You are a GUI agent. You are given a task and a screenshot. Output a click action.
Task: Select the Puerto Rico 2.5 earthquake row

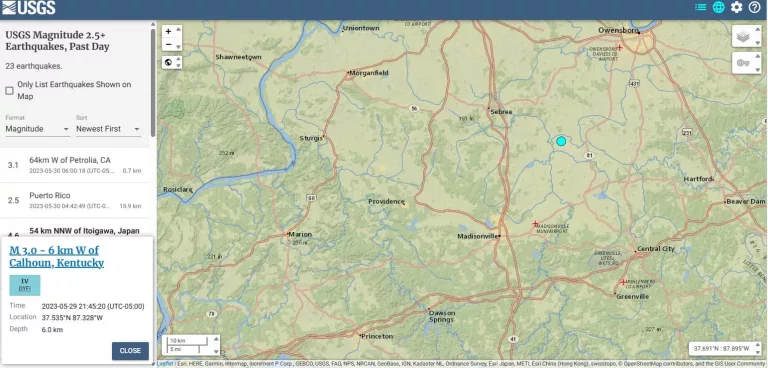coord(74,200)
